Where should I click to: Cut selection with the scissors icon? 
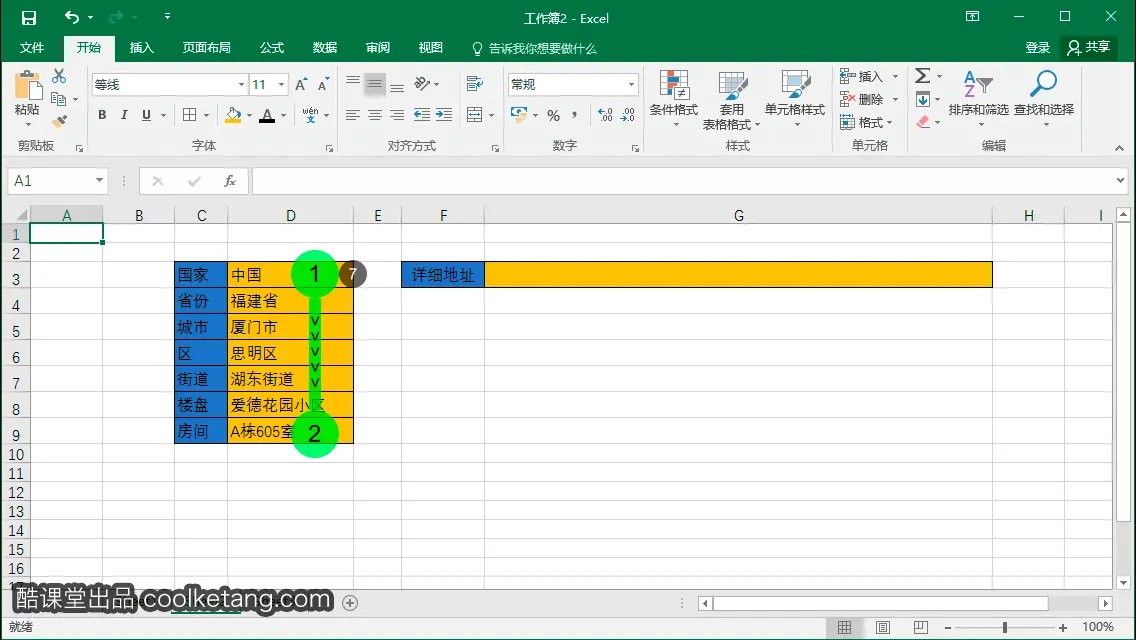pos(59,76)
